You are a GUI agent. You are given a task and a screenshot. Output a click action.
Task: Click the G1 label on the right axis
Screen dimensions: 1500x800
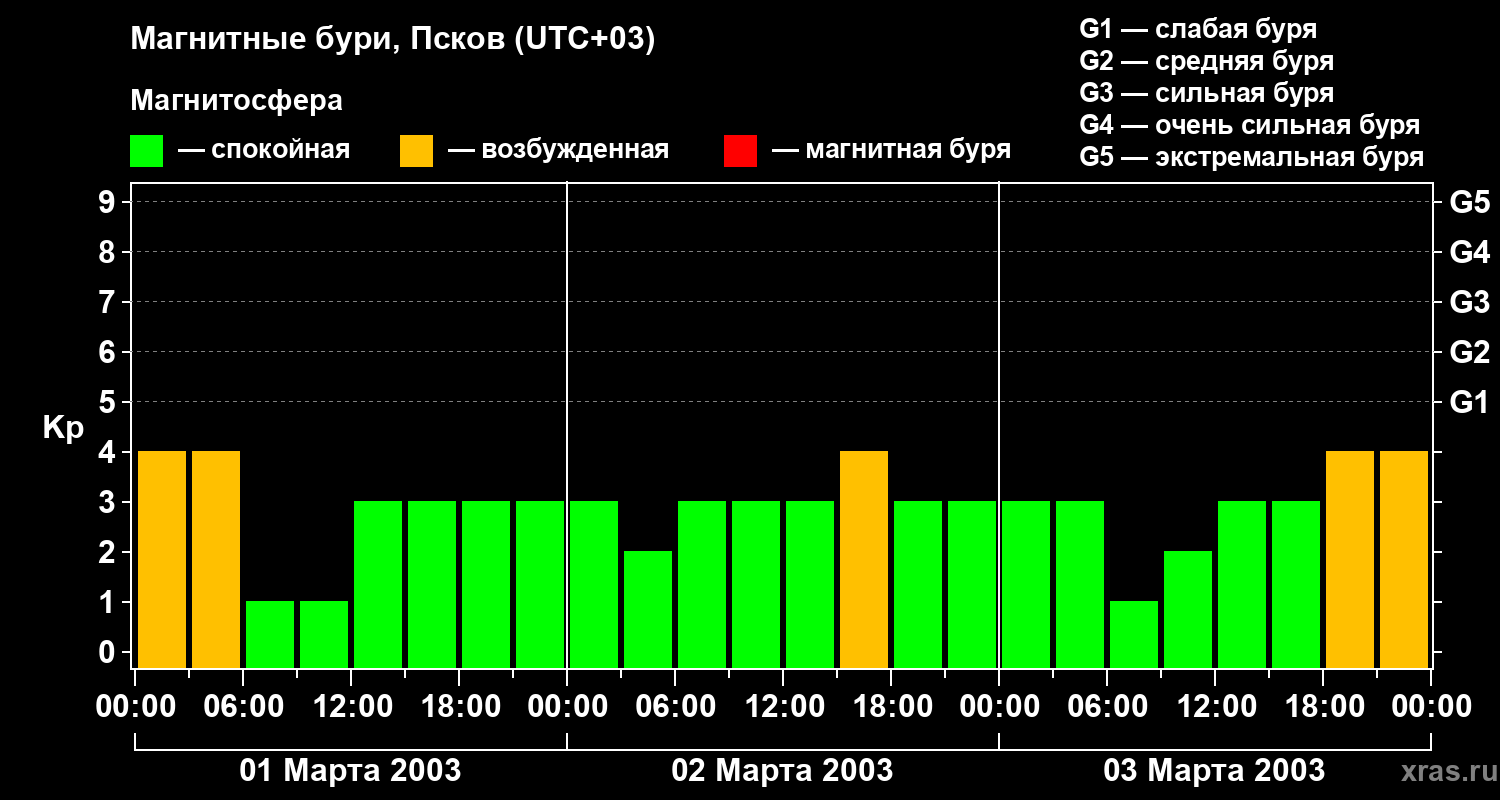1469,403
